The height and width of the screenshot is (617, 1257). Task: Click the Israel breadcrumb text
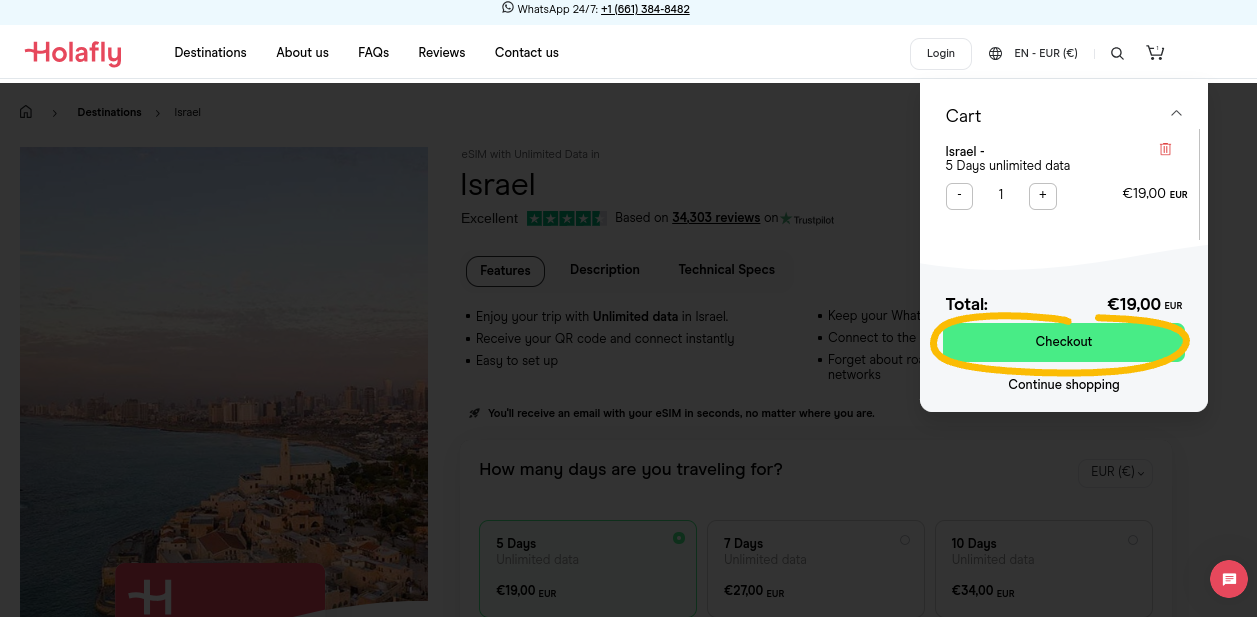(187, 112)
